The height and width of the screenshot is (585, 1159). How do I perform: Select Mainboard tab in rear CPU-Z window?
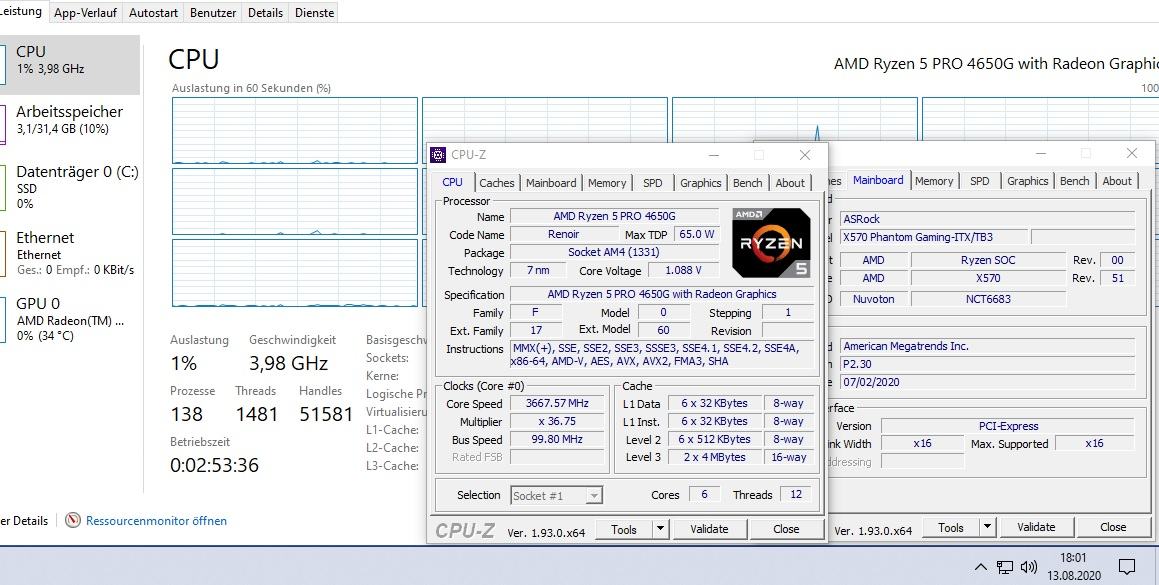(x=877, y=180)
